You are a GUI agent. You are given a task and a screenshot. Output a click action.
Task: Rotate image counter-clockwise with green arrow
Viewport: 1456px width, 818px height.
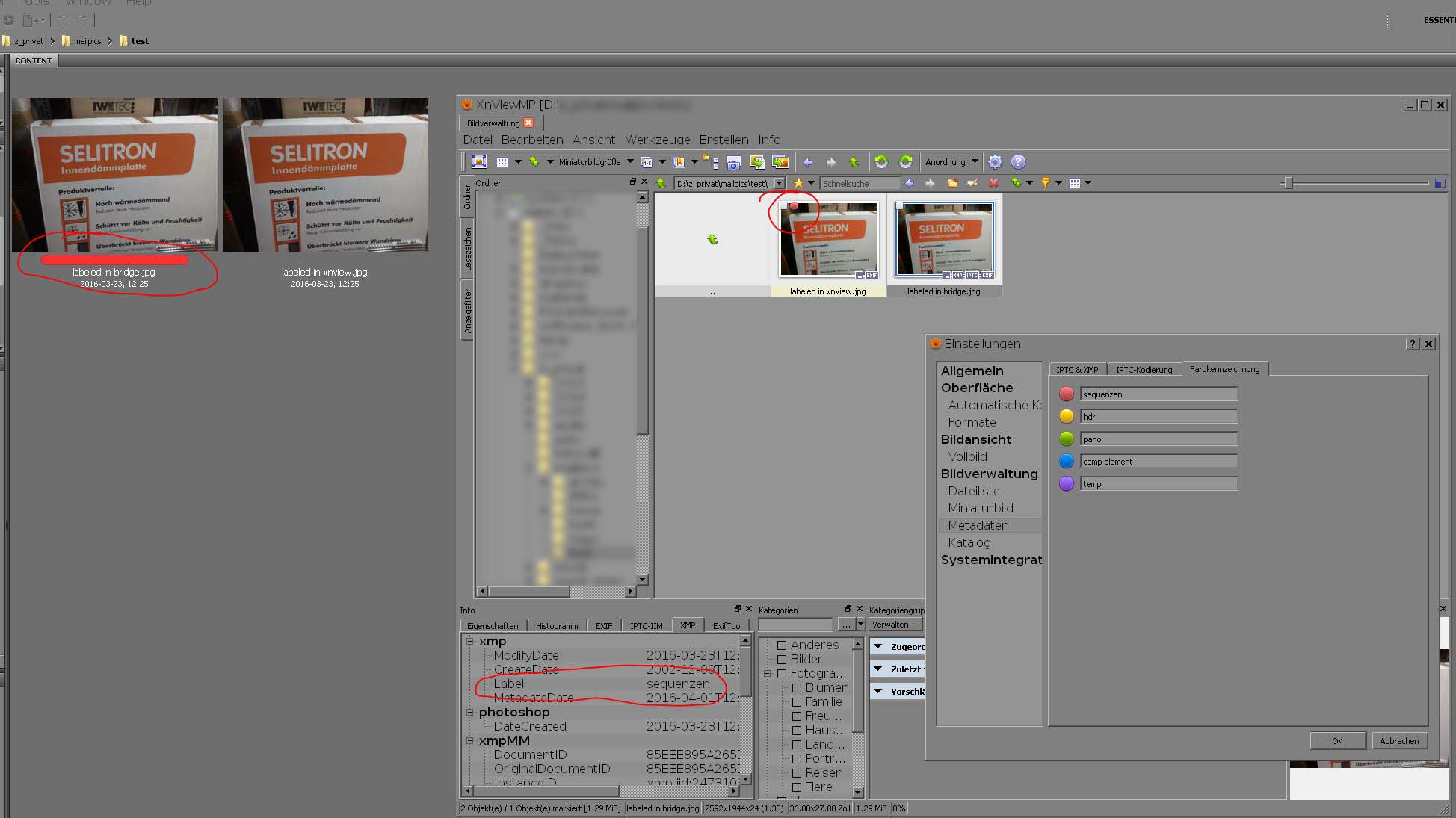point(881,161)
